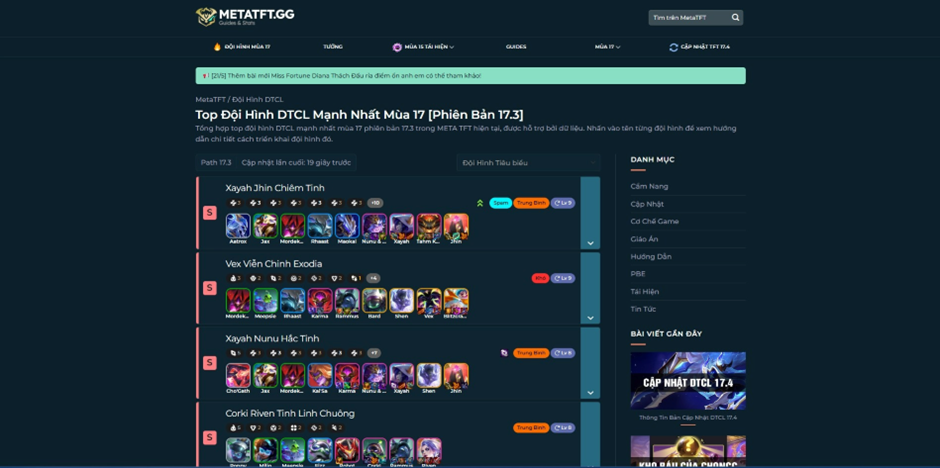Open Hướng Dẫn category
940x468 pixels.
[651, 256]
